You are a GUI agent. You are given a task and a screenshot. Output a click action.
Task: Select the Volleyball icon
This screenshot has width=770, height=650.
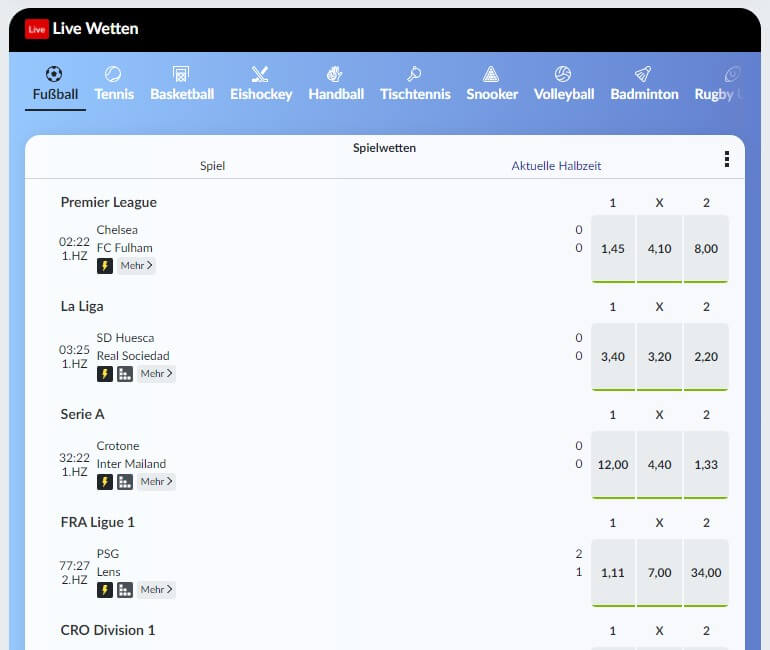coord(563,74)
